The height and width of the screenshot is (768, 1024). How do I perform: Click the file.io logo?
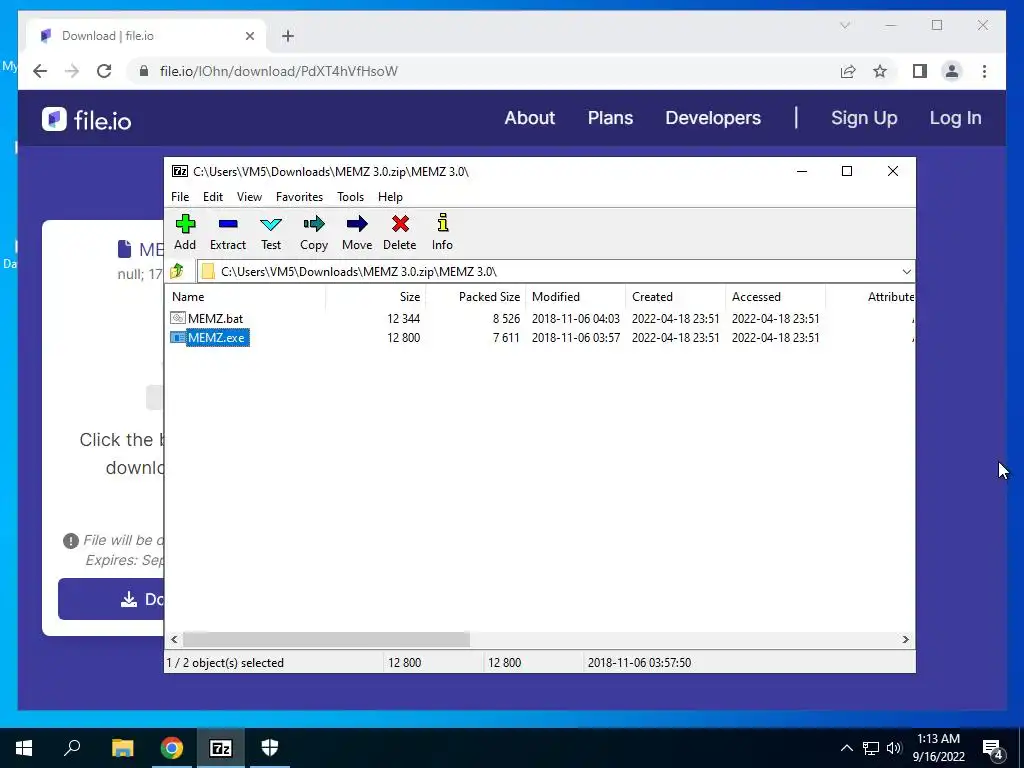pyautogui.click(x=87, y=120)
